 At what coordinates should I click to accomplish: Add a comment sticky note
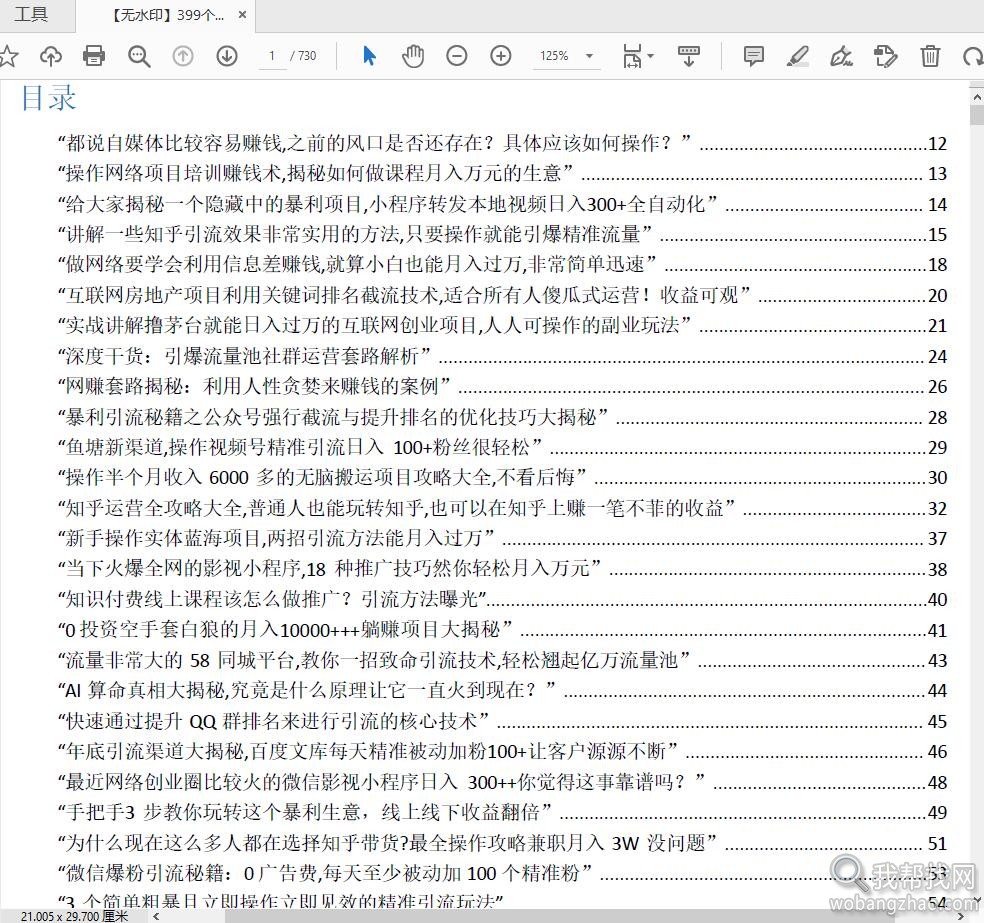click(x=754, y=56)
